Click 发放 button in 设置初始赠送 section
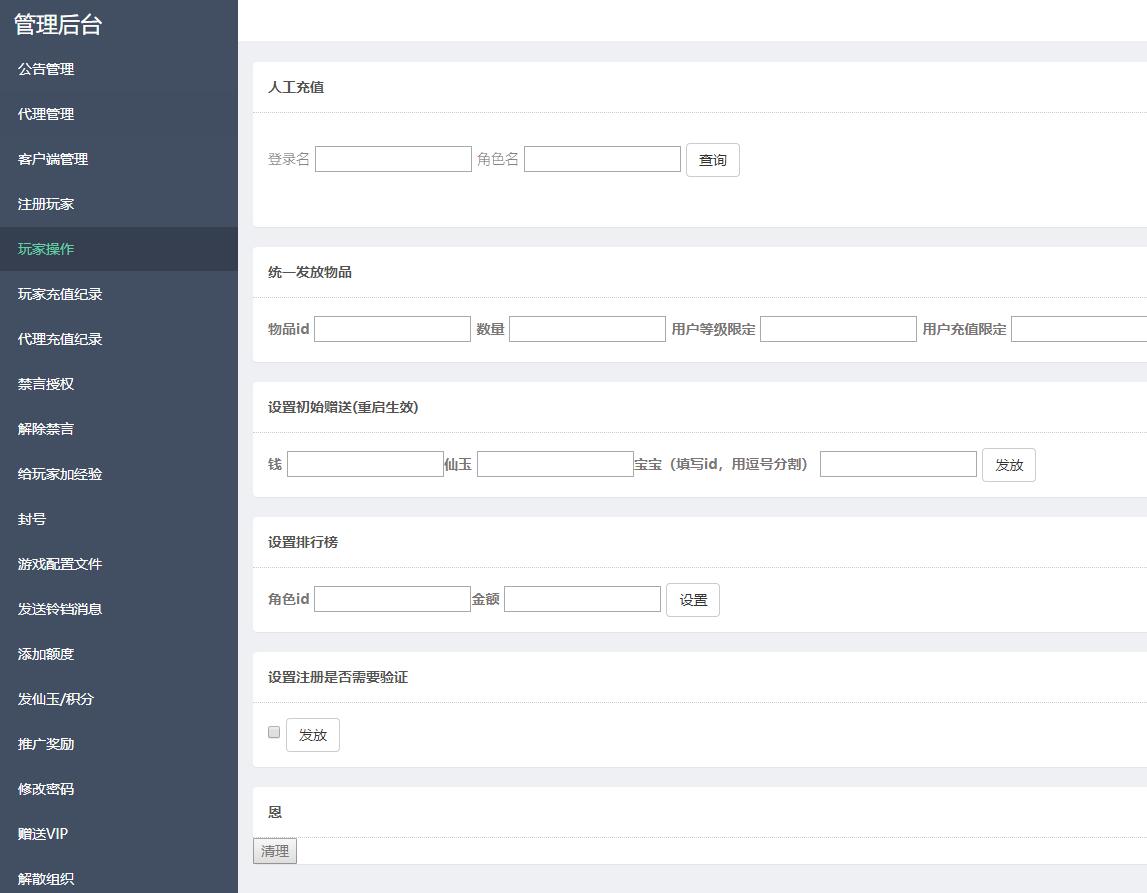The width and height of the screenshot is (1147, 893). [x=1009, y=465]
